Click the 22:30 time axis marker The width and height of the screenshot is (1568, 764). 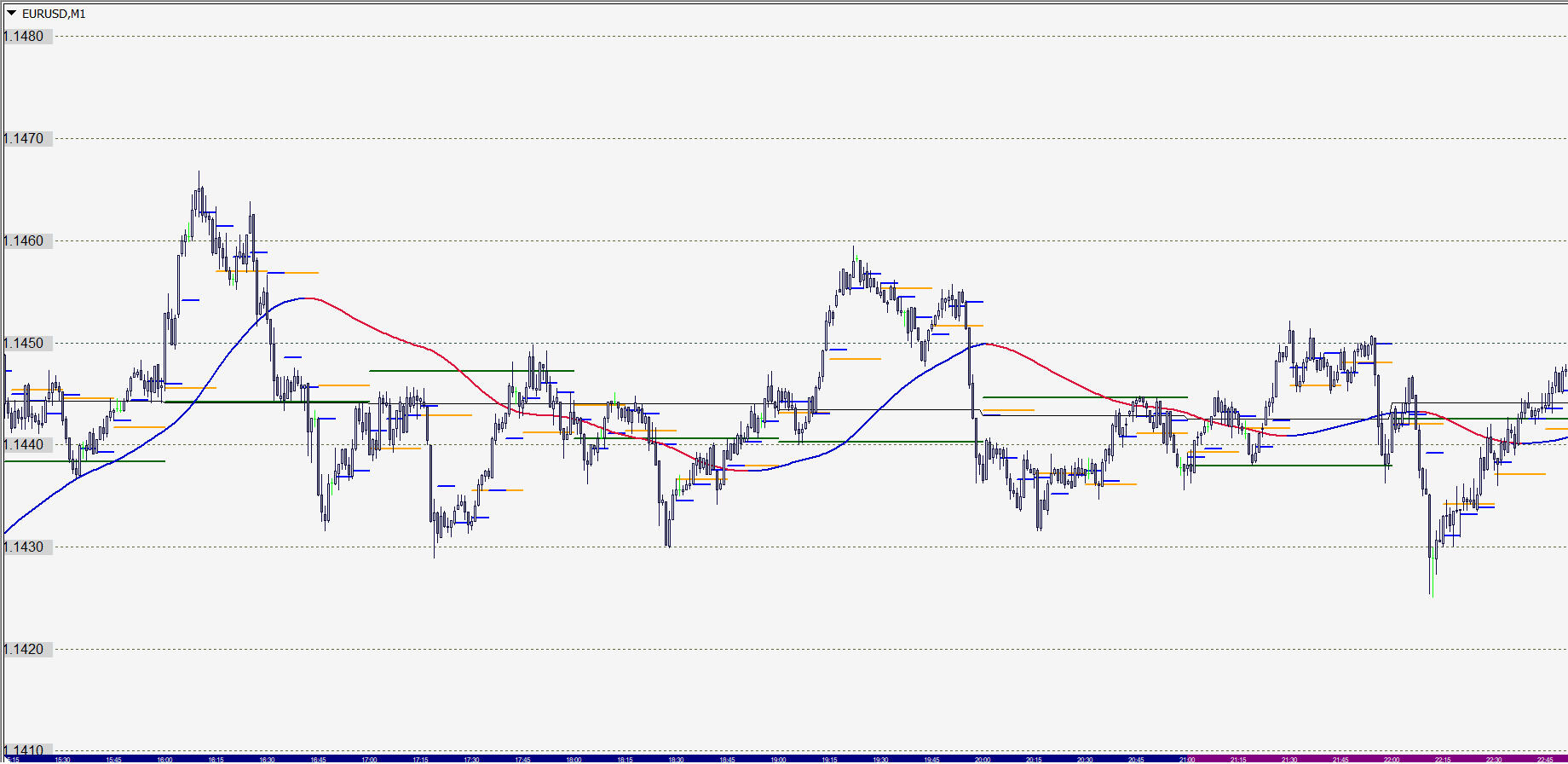pos(1494,759)
